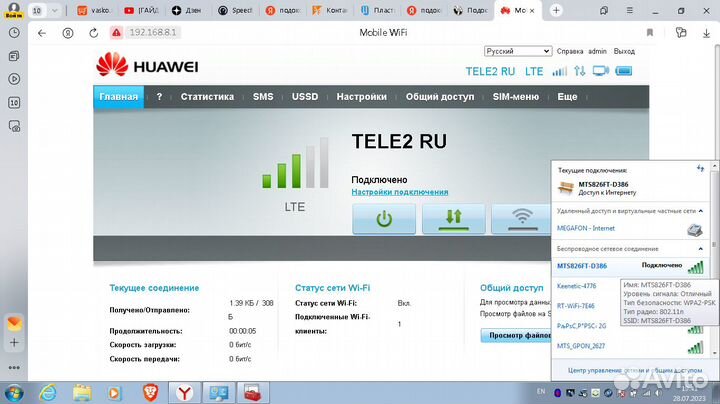Switch to the Дзен browser tab

tap(187, 10)
